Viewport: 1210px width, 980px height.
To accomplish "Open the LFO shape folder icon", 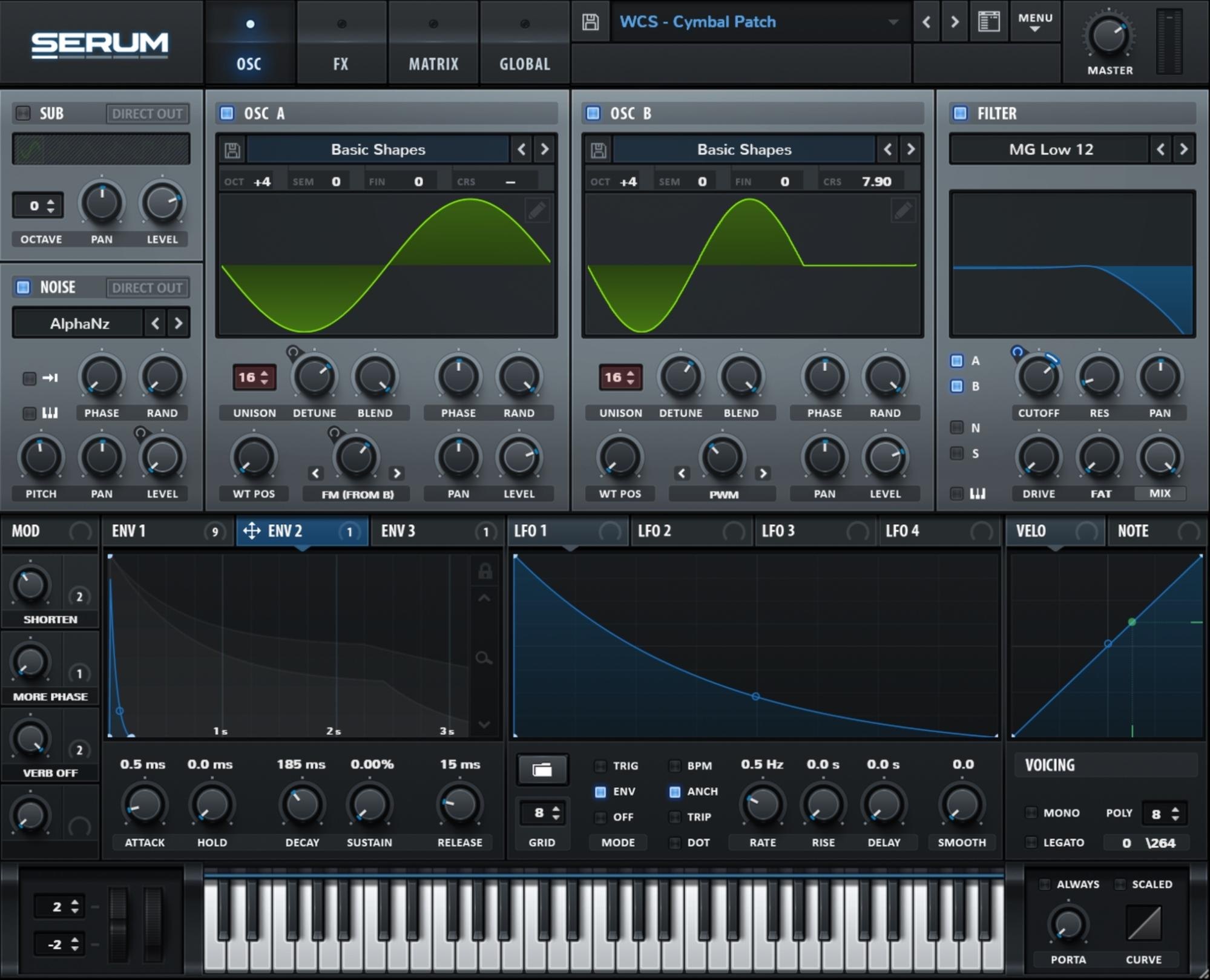I will tap(542, 769).
